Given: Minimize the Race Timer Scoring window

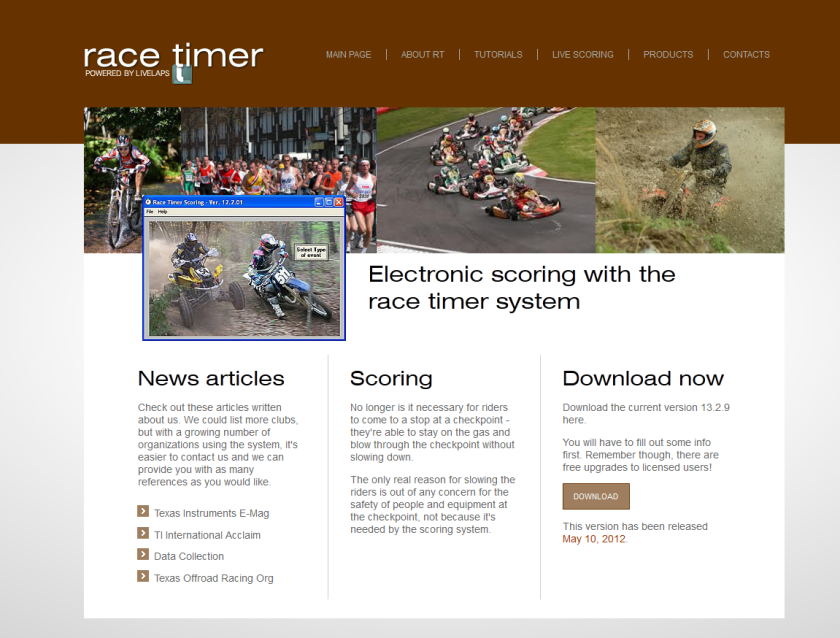Looking at the screenshot, I should click(319, 202).
